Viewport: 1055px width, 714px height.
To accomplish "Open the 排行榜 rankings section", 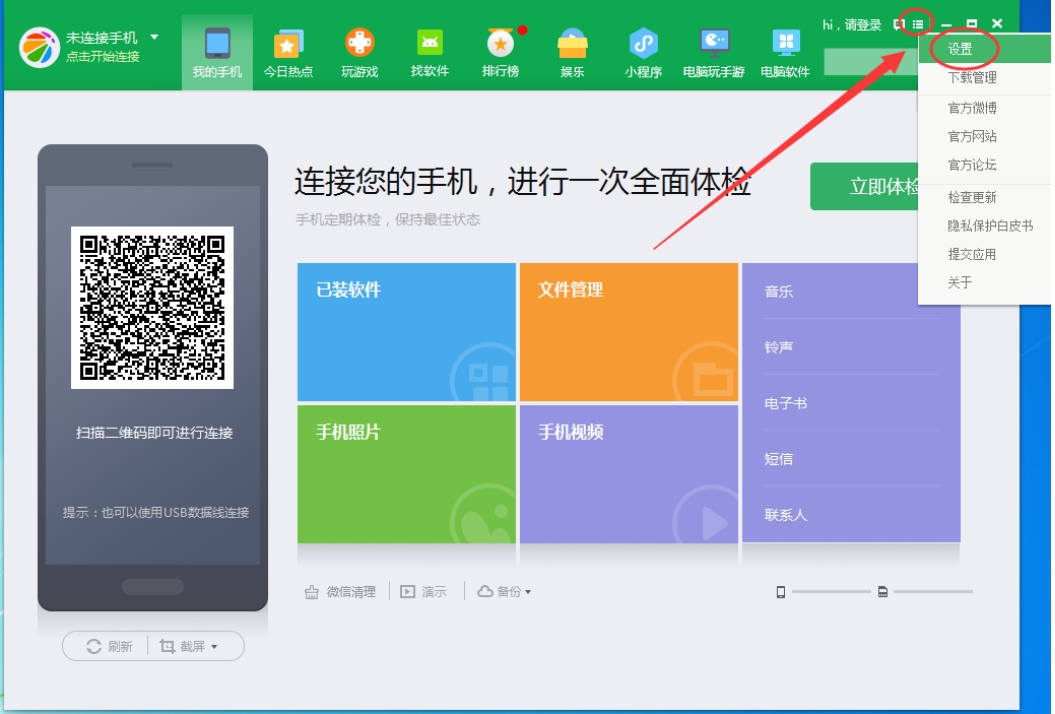I will pos(501,52).
